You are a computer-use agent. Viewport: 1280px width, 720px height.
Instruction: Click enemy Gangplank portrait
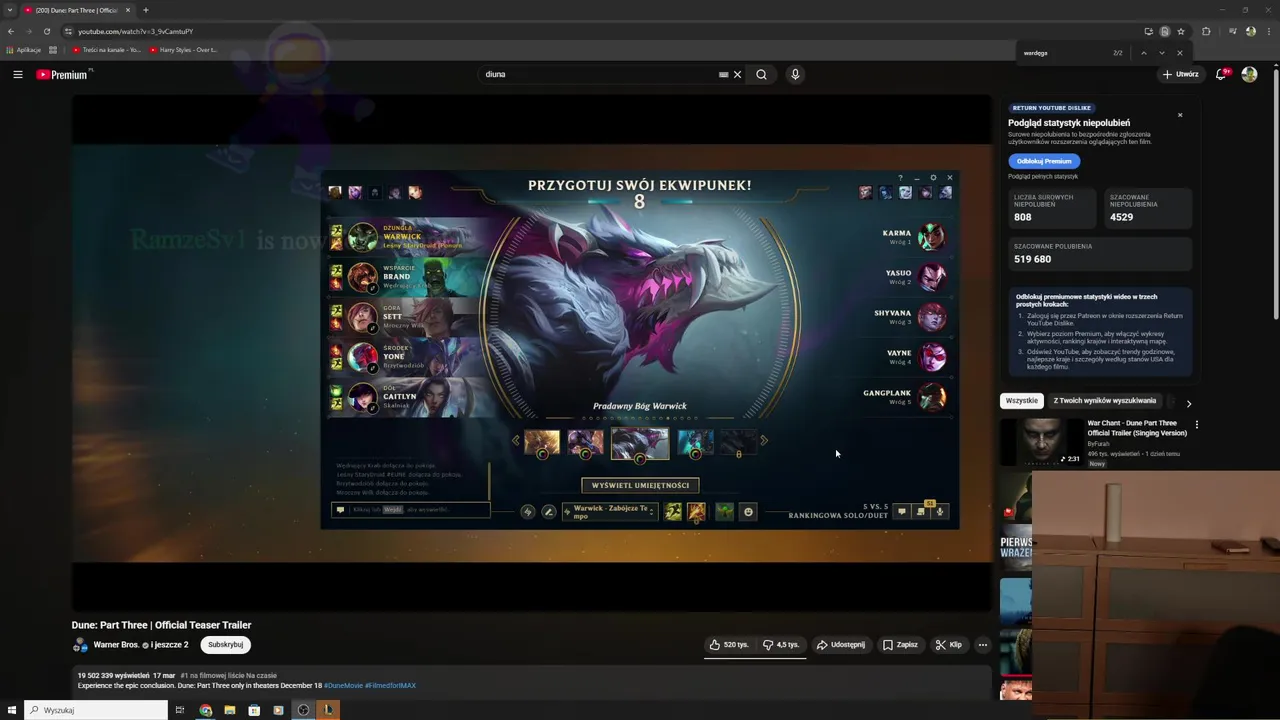point(932,397)
